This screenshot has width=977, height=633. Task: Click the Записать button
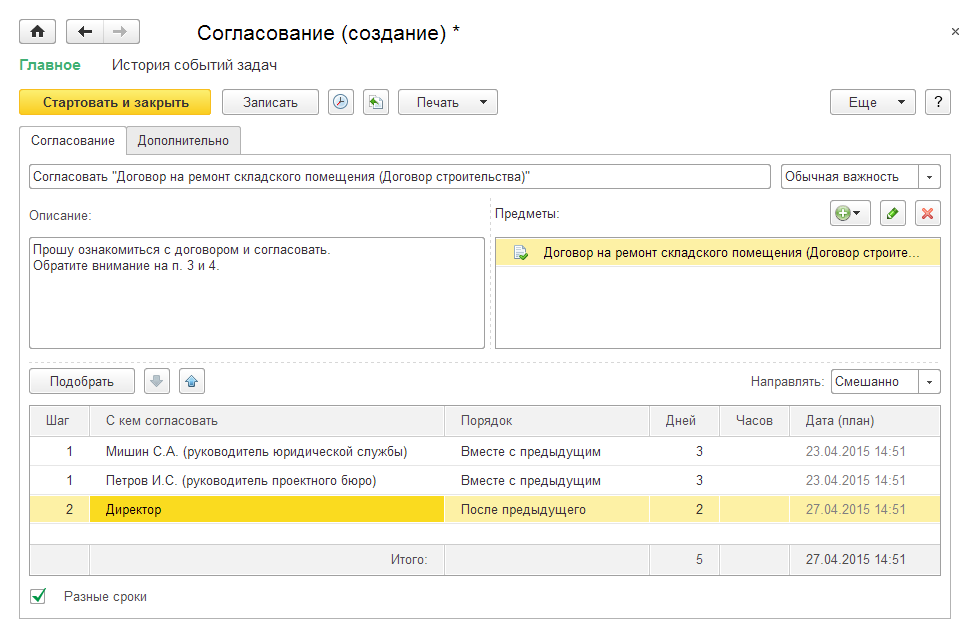(x=270, y=102)
